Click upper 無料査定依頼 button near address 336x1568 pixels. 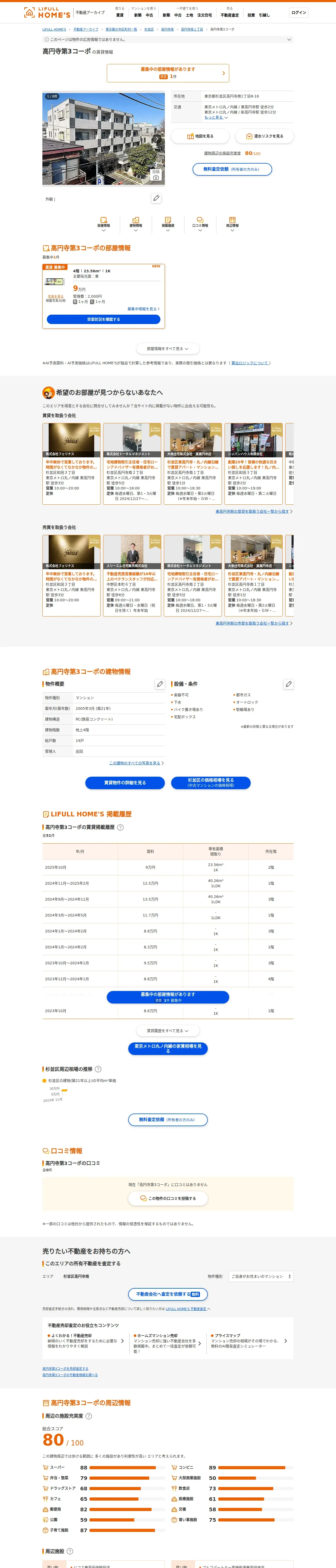(x=232, y=169)
